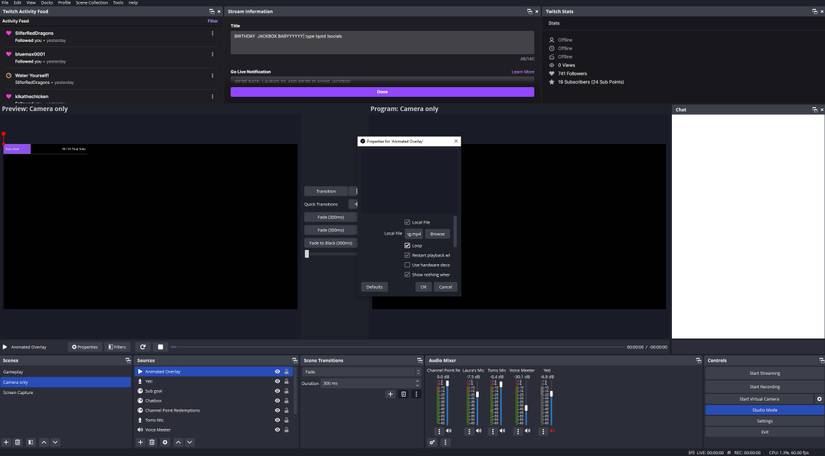Click the Start Streaming button
This screenshot has height=456, width=825.
tap(764, 373)
